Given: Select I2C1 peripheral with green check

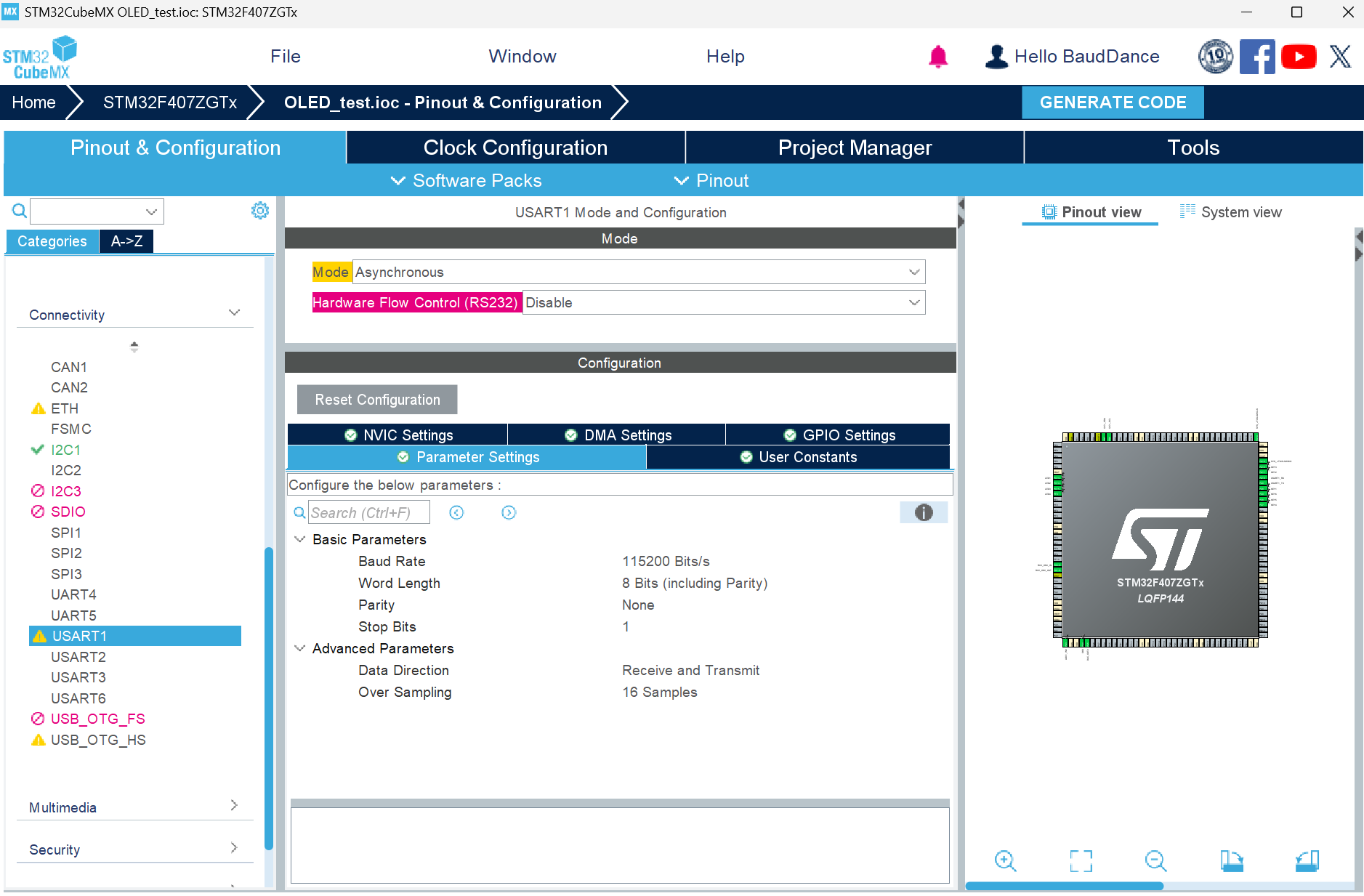Looking at the screenshot, I should (65, 450).
